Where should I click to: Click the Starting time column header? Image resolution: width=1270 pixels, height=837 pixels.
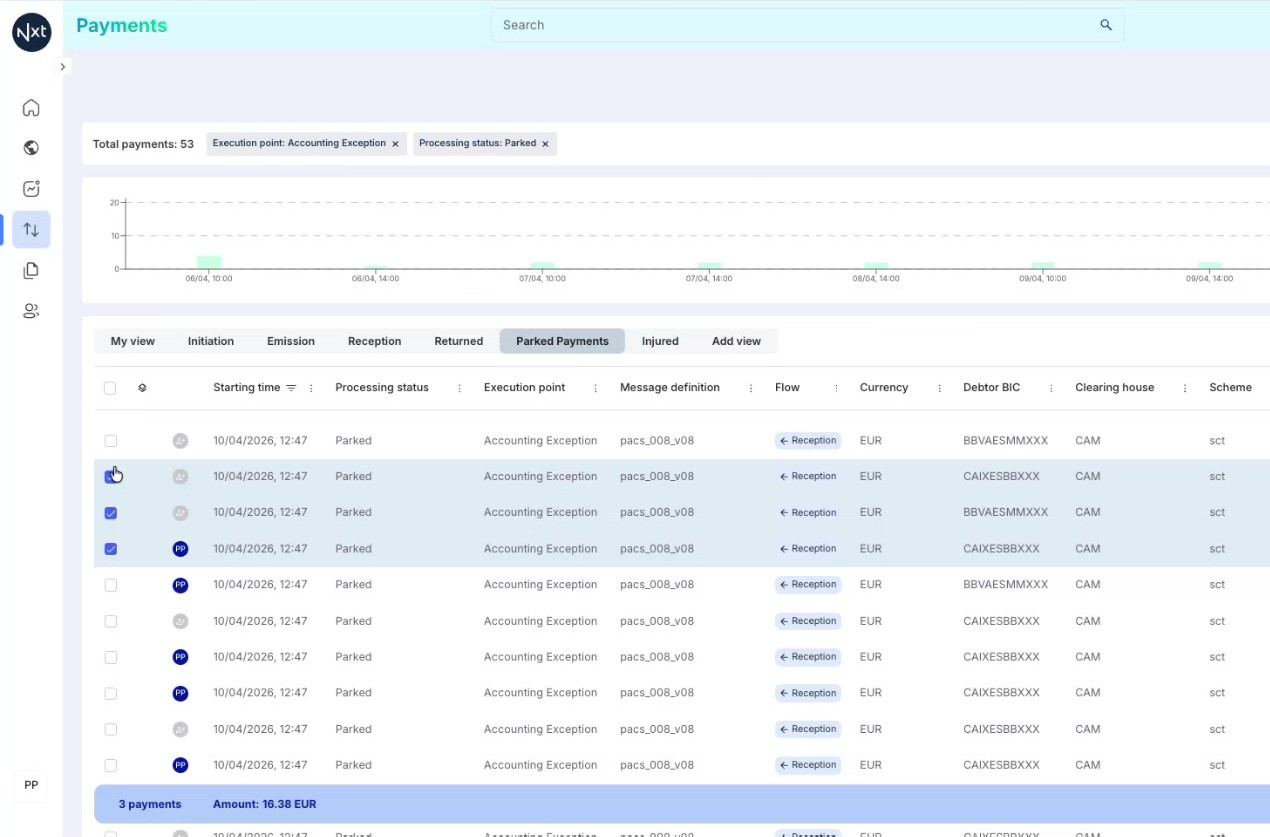pos(246,388)
